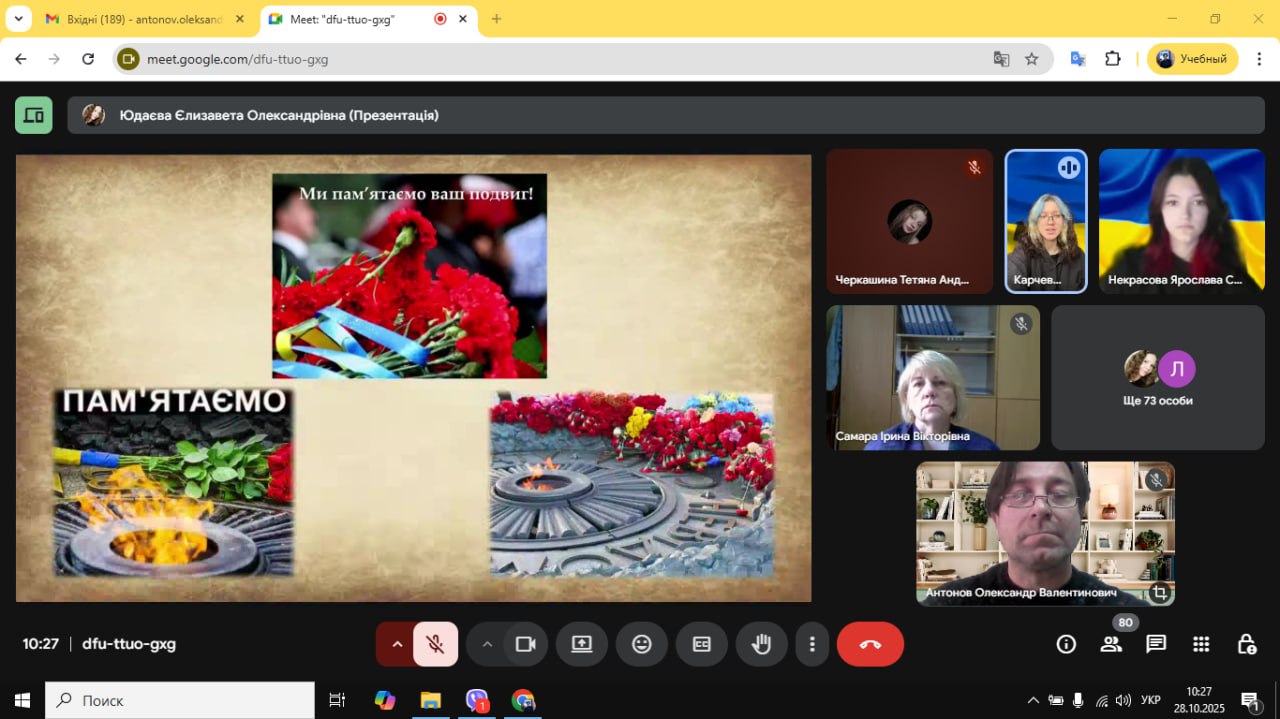Screen dimensions: 1280x719
Task: Click the Windows taskbar search box
Action: (x=180, y=700)
